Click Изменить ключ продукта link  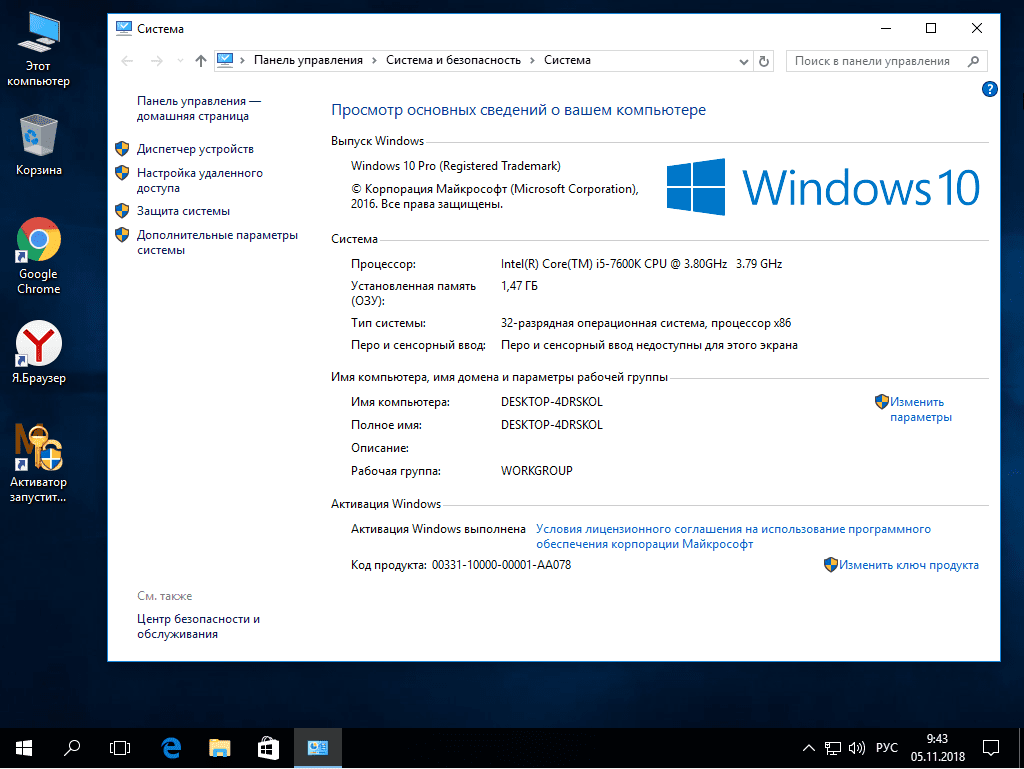pyautogui.click(x=908, y=565)
